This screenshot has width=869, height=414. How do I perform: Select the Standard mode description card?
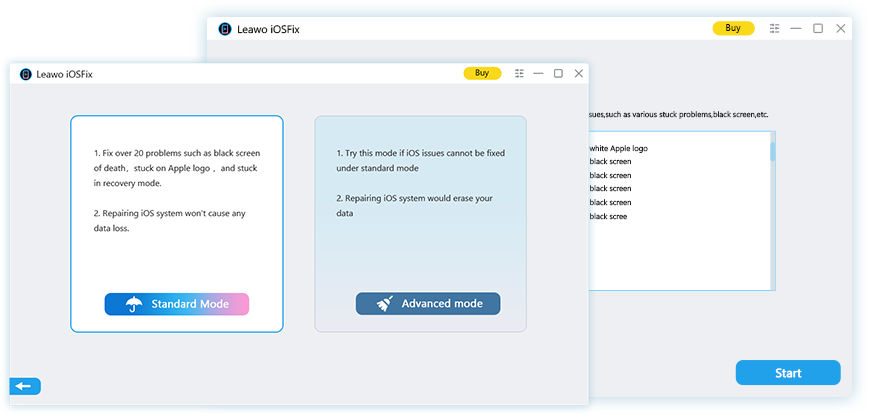pyautogui.click(x=177, y=224)
